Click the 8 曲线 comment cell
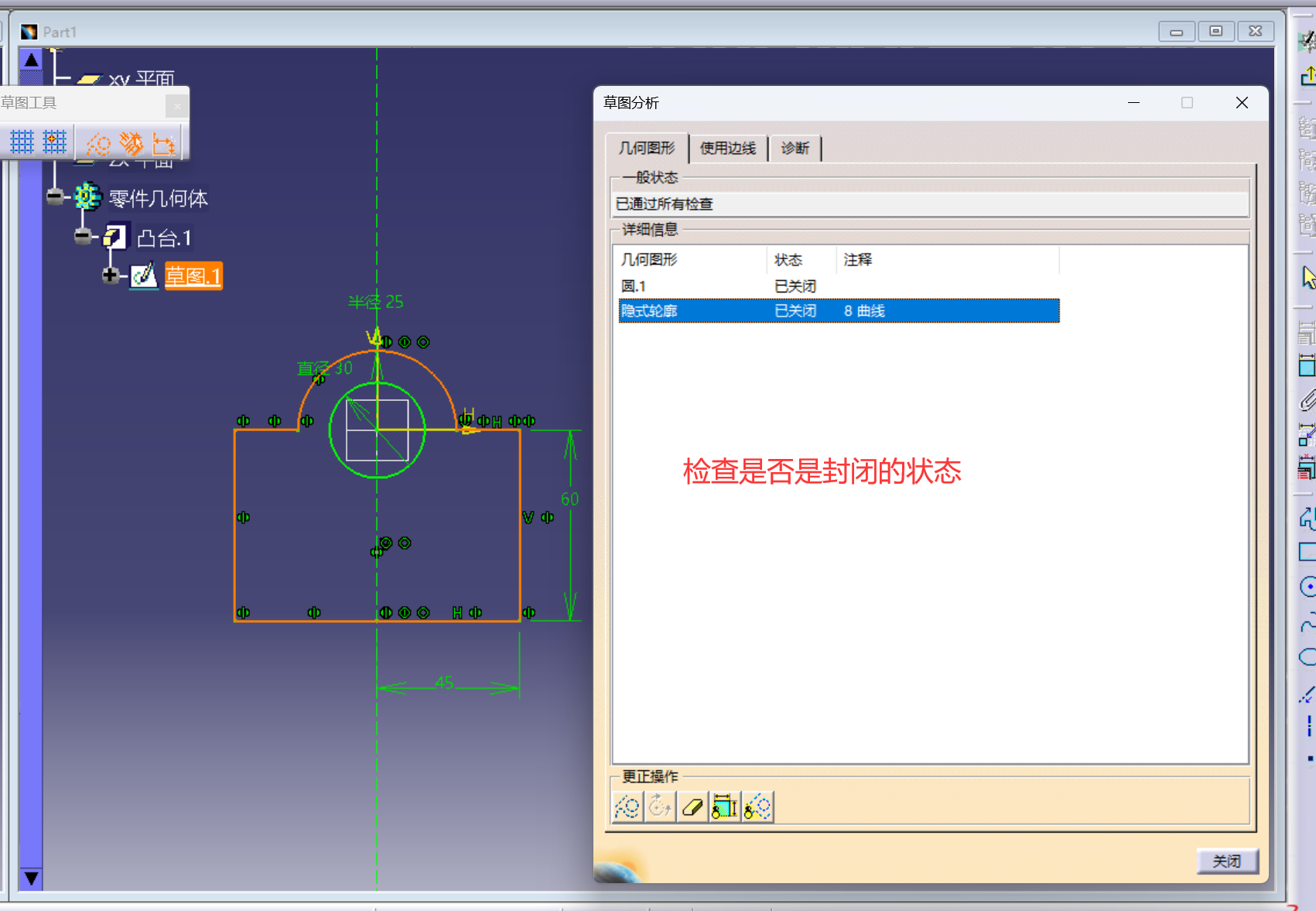This screenshot has width=1316, height=911. (864, 311)
